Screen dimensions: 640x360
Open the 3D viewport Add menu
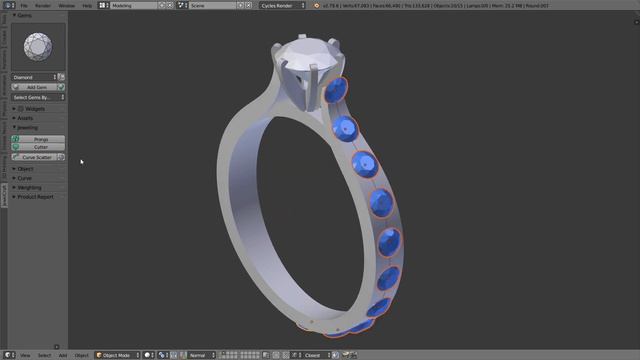[62, 356]
